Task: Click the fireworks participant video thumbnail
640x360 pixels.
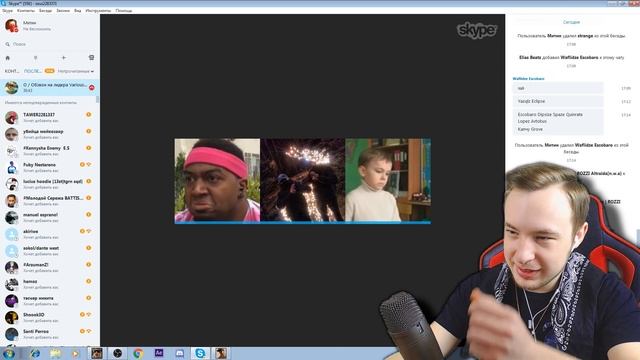Action: [303, 180]
